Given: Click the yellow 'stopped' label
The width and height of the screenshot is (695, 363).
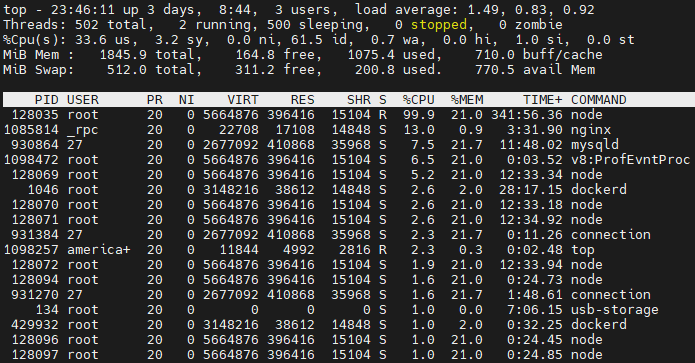Looking at the screenshot, I should point(438,25).
